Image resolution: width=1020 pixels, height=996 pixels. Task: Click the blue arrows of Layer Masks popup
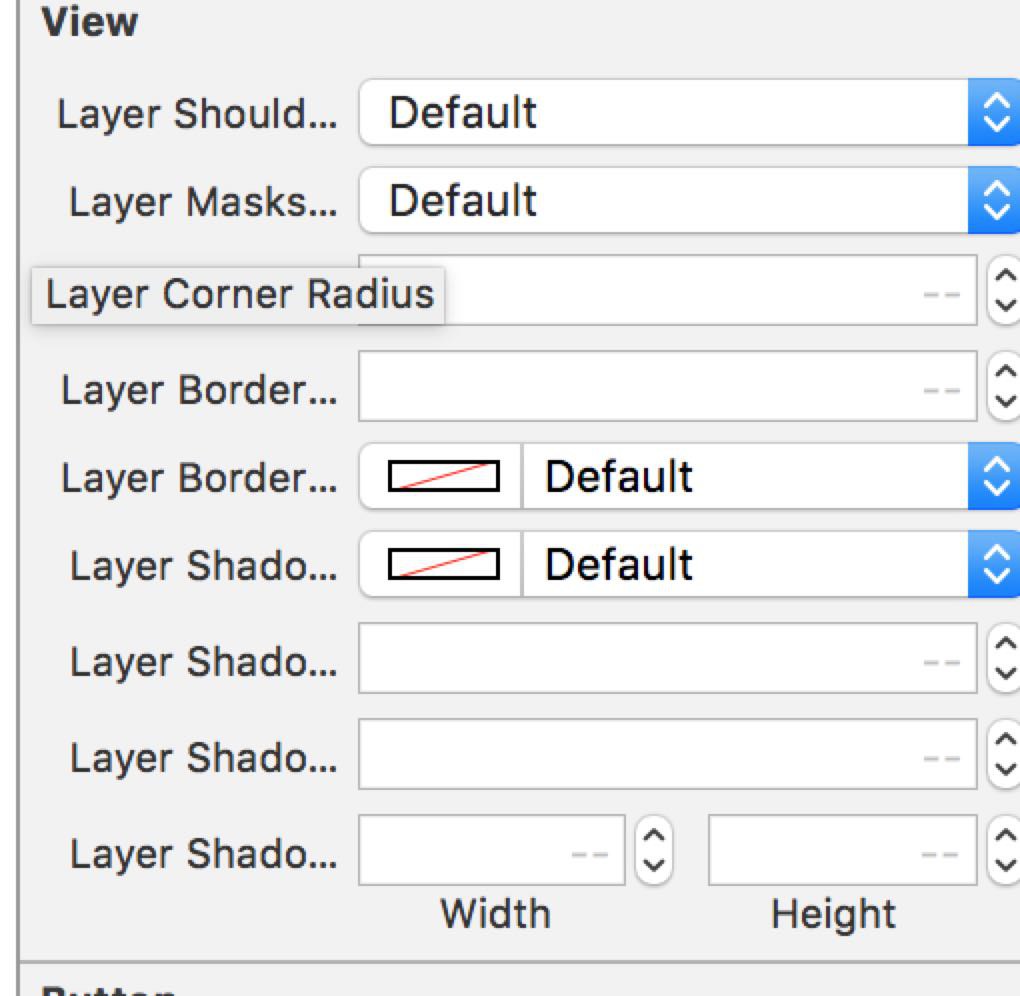pyautogui.click(x=993, y=201)
